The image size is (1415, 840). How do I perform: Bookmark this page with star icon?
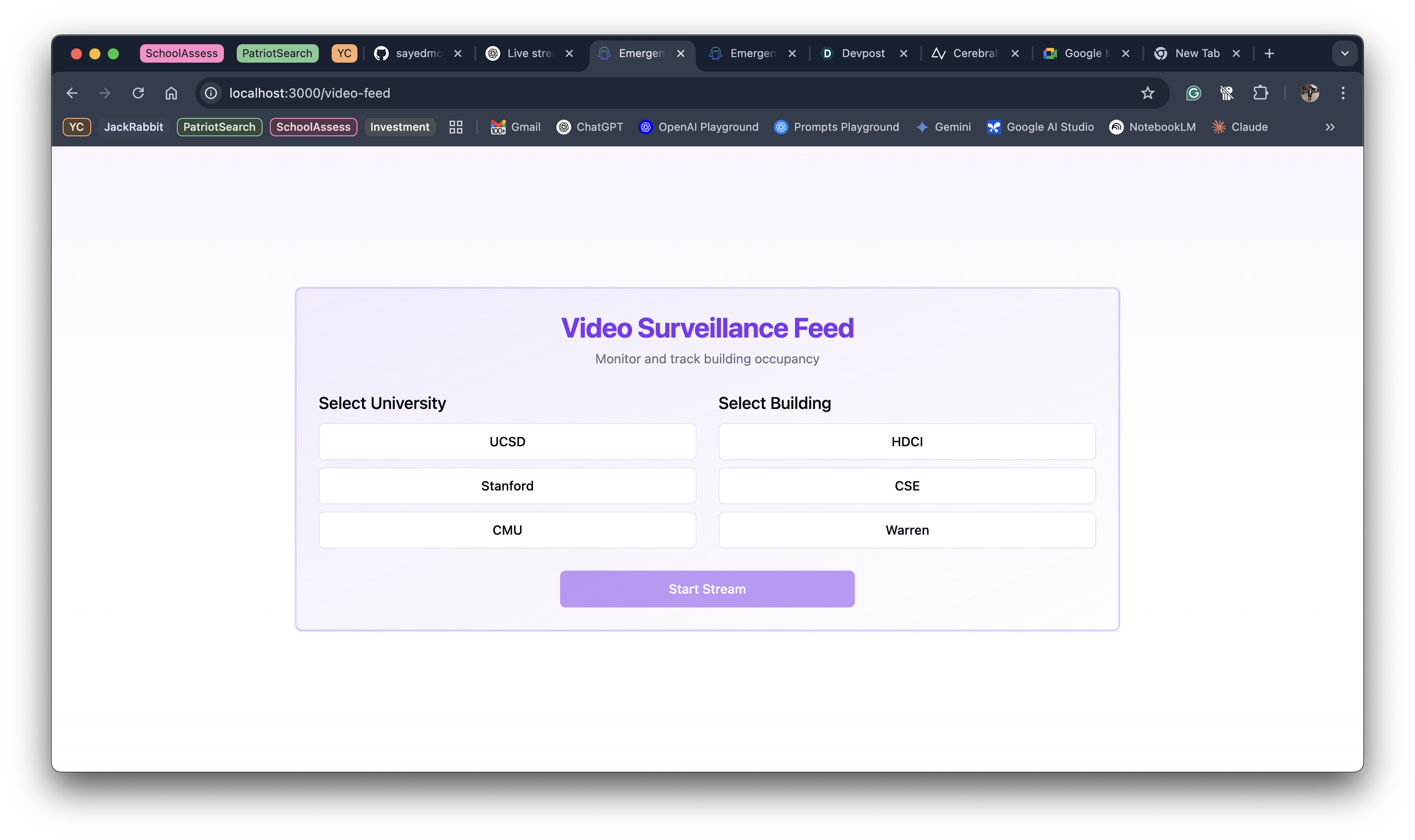tap(1147, 93)
